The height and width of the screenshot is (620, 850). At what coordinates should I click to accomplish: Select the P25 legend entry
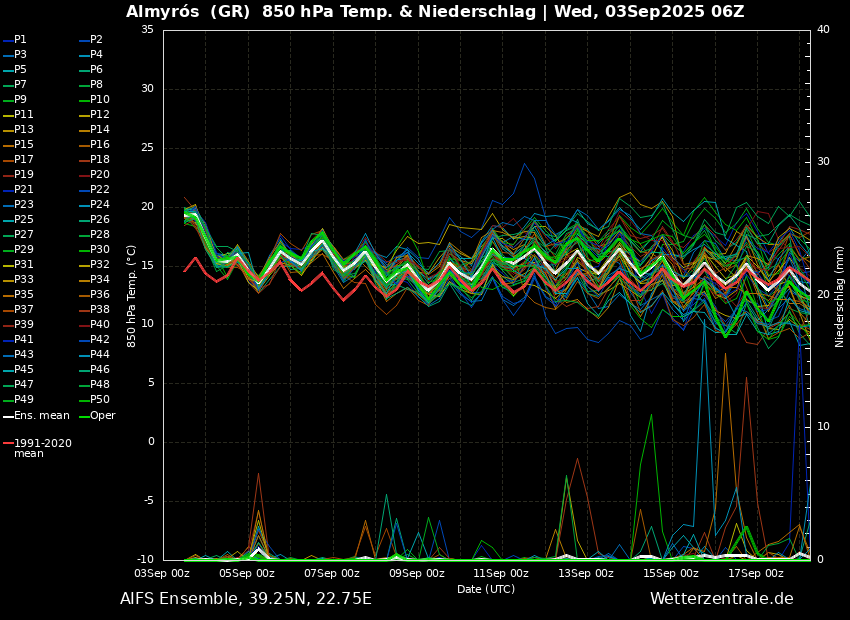tap(23, 220)
